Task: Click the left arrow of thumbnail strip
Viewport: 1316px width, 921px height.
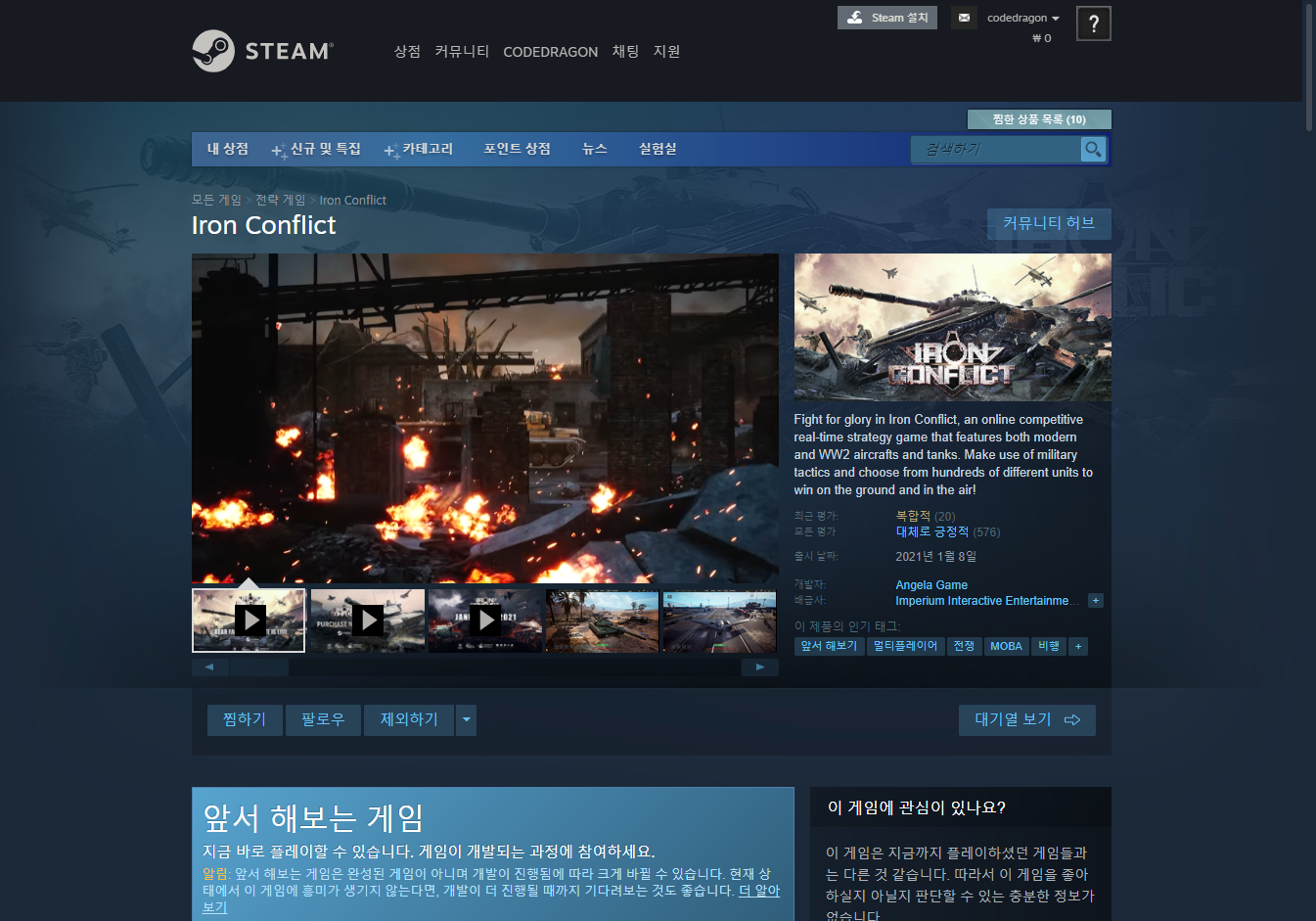Action: [x=209, y=668]
